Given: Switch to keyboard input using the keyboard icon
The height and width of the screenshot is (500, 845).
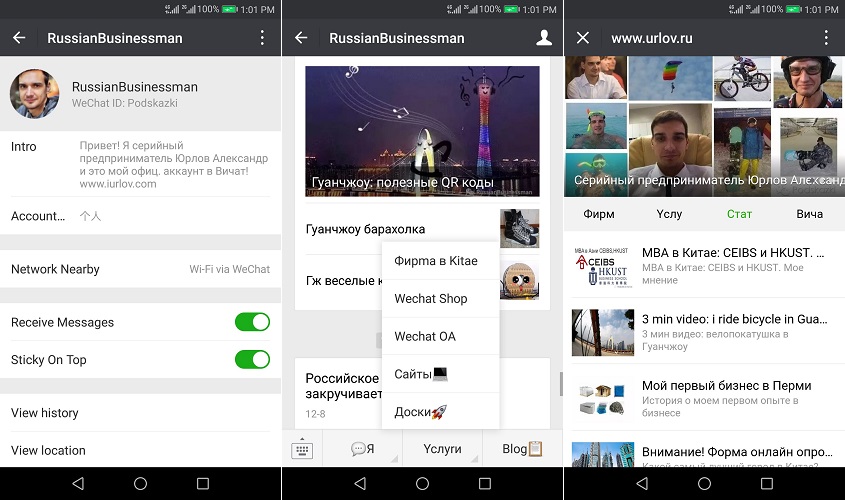Looking at the screenshot, I should point(302,449).
